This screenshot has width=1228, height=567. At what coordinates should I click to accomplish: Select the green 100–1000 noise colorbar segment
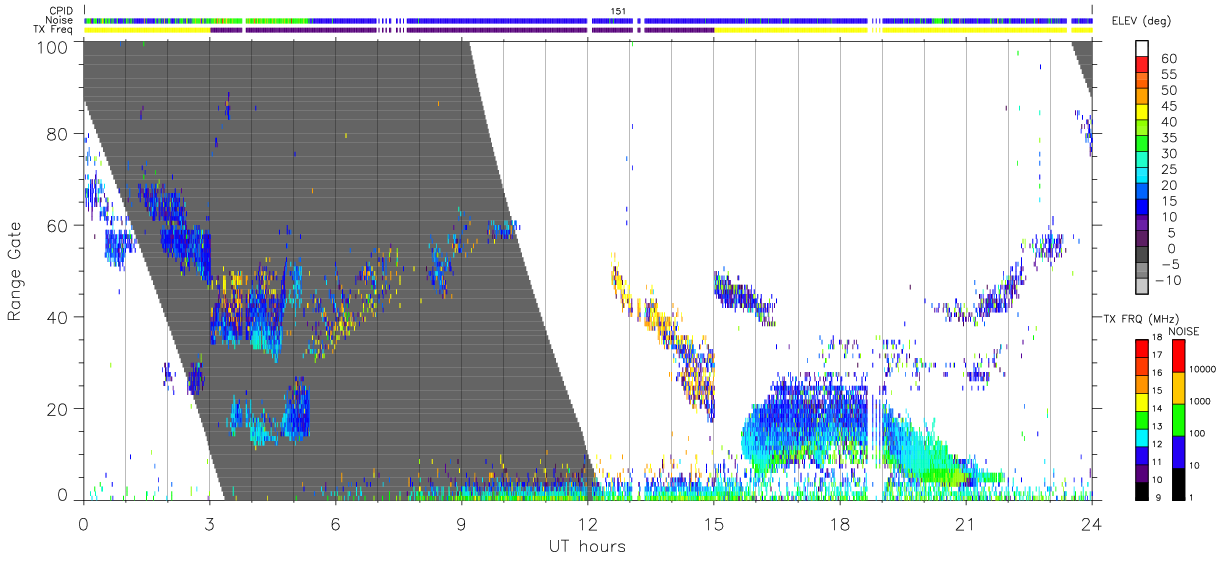click(1177, 419)
